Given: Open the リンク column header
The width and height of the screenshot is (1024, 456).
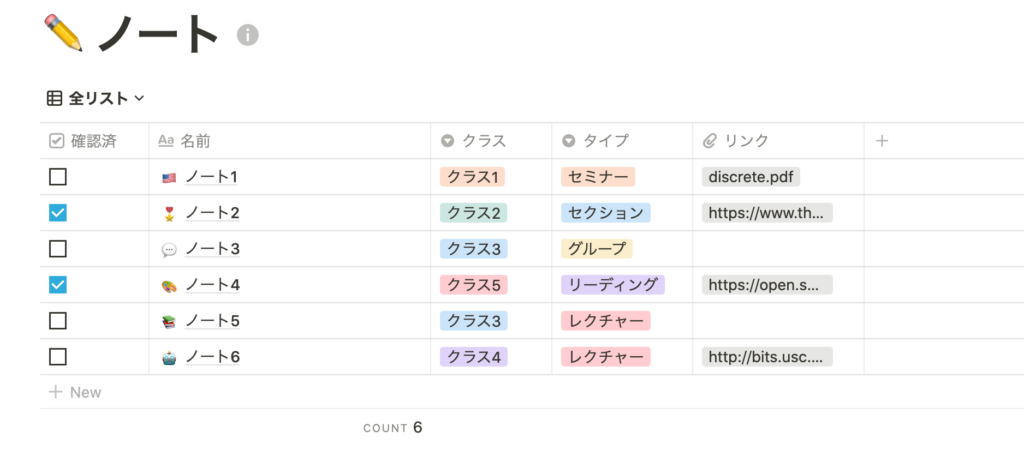Looking at the screenshot, I should pyautogui.click(x=778, y=140).
